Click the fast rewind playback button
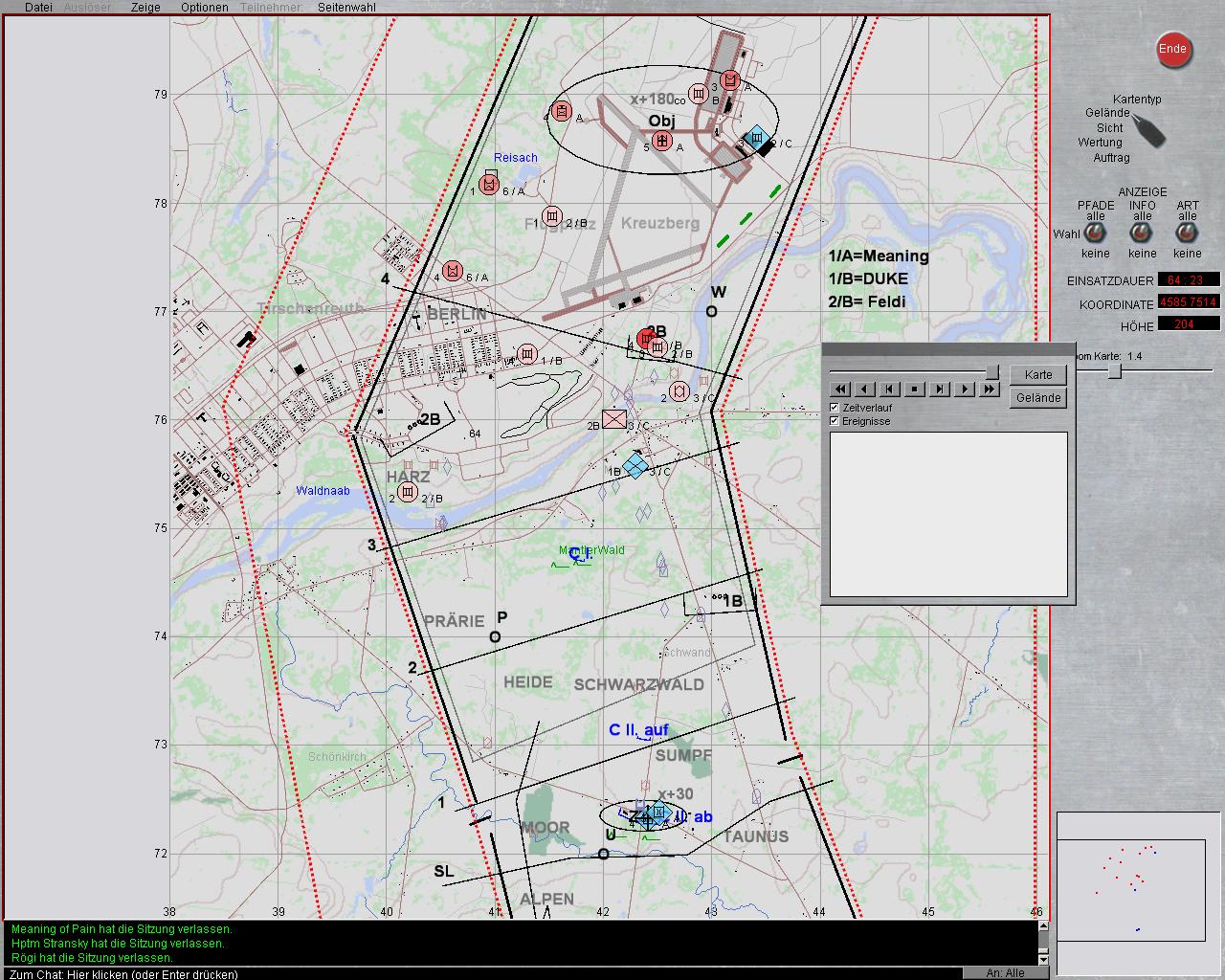Image resolution: width=1225 pixels, height=980 pixels. point(839,389)
